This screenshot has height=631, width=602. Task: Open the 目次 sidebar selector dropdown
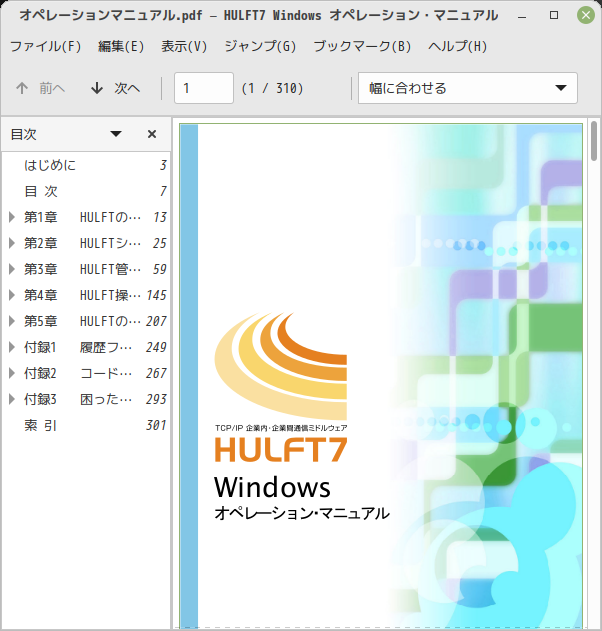click(116, 134)
